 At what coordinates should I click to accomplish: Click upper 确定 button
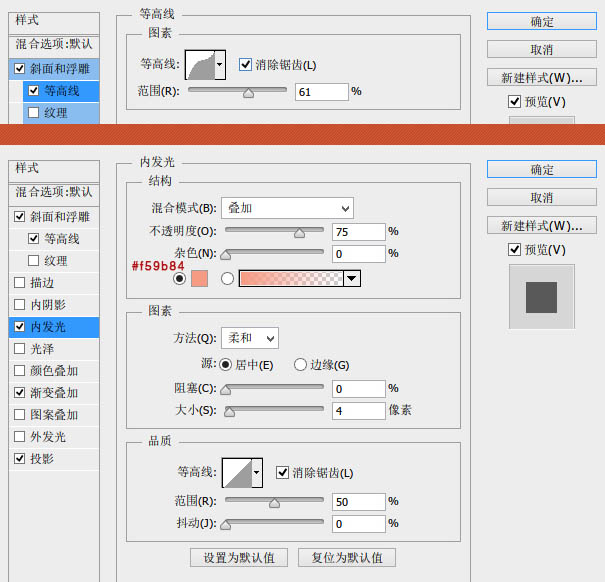[x=542, y=21]
